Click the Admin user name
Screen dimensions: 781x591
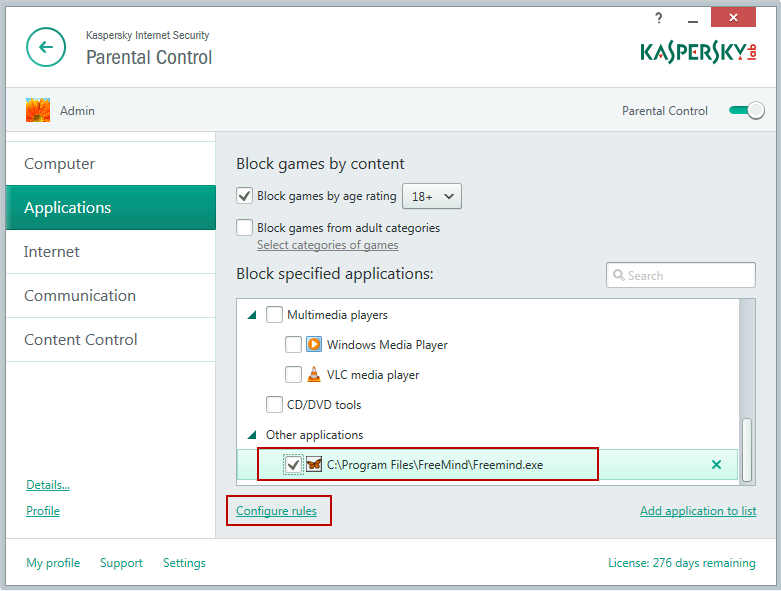(x=77, y=111)
